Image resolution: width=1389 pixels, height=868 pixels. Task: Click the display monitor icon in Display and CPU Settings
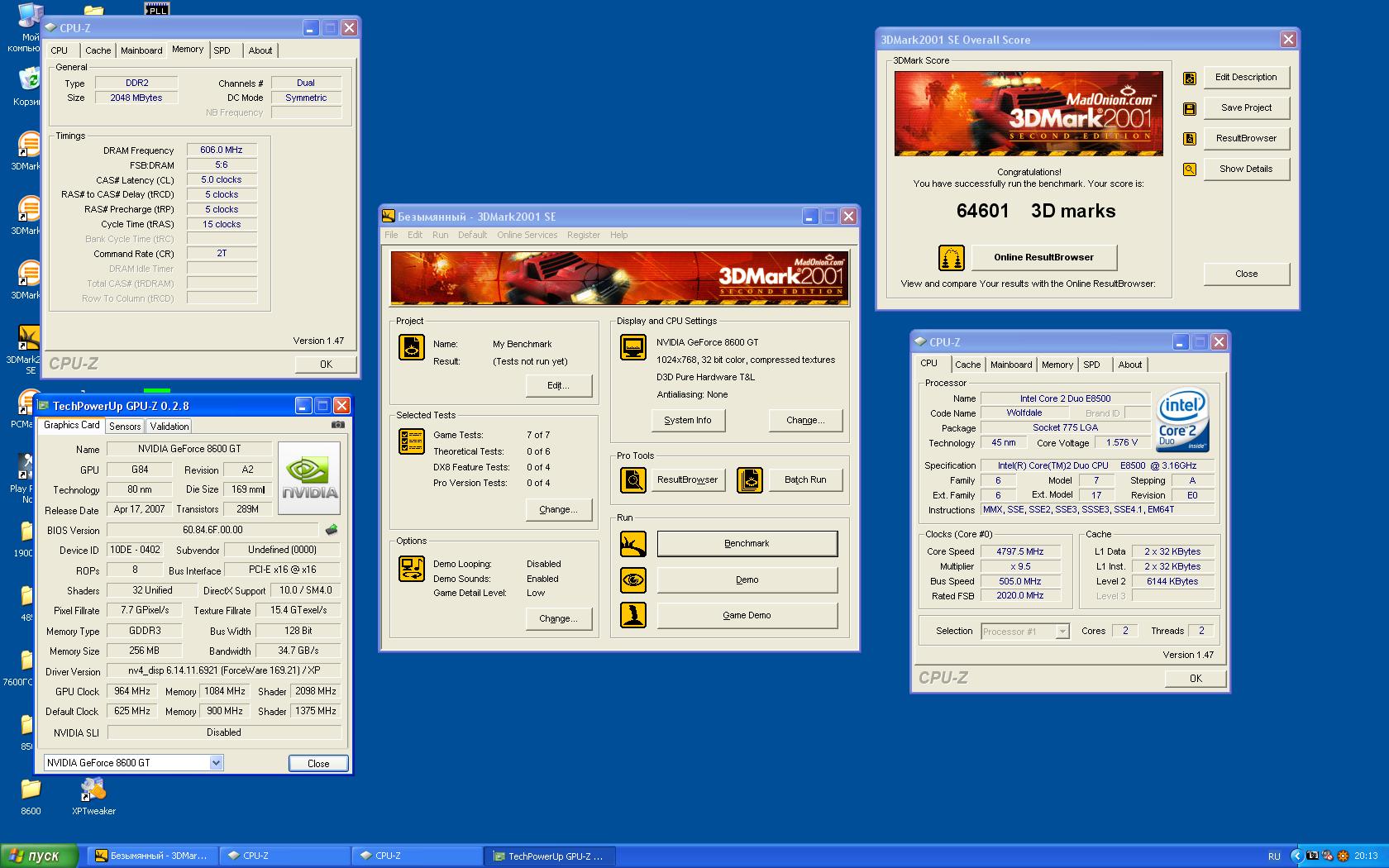tap(633, 347)
